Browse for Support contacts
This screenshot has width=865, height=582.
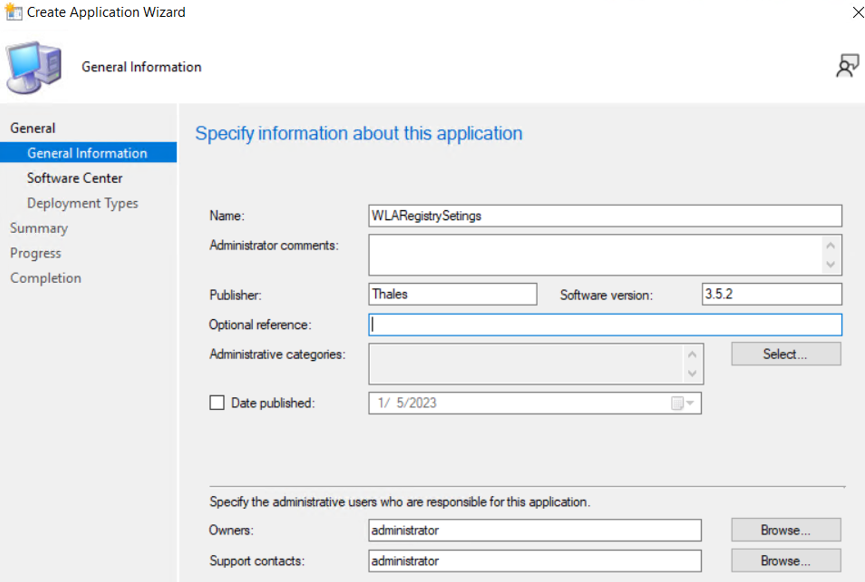tap(786, 560)
